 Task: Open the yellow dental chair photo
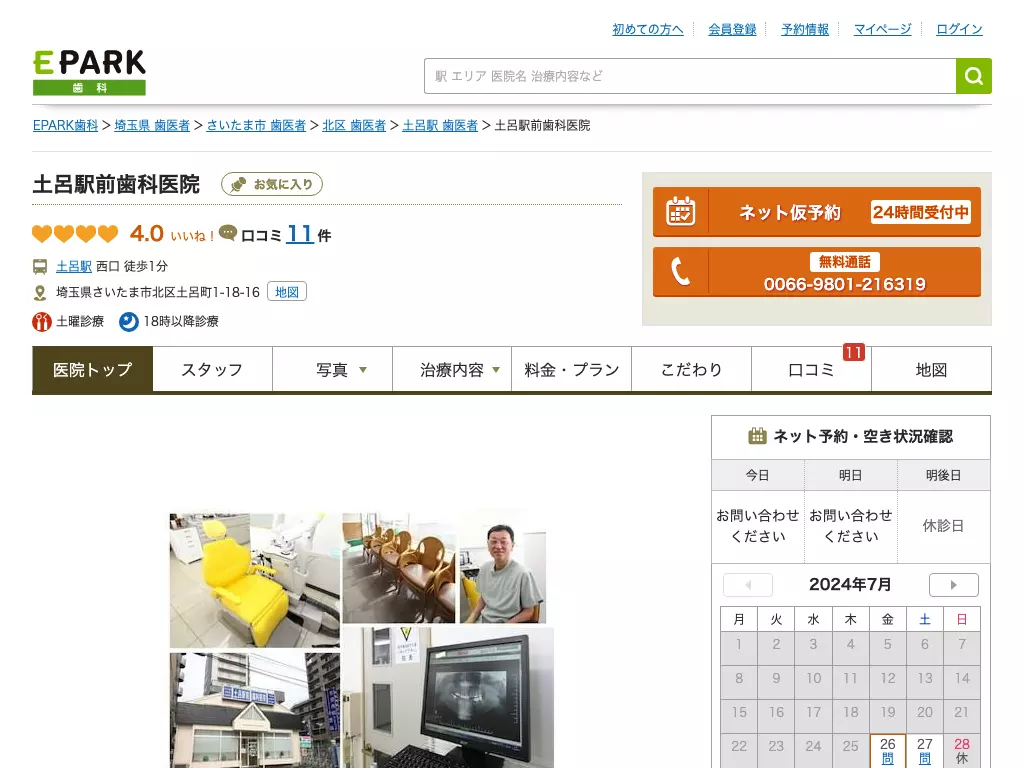coord(255,580)
